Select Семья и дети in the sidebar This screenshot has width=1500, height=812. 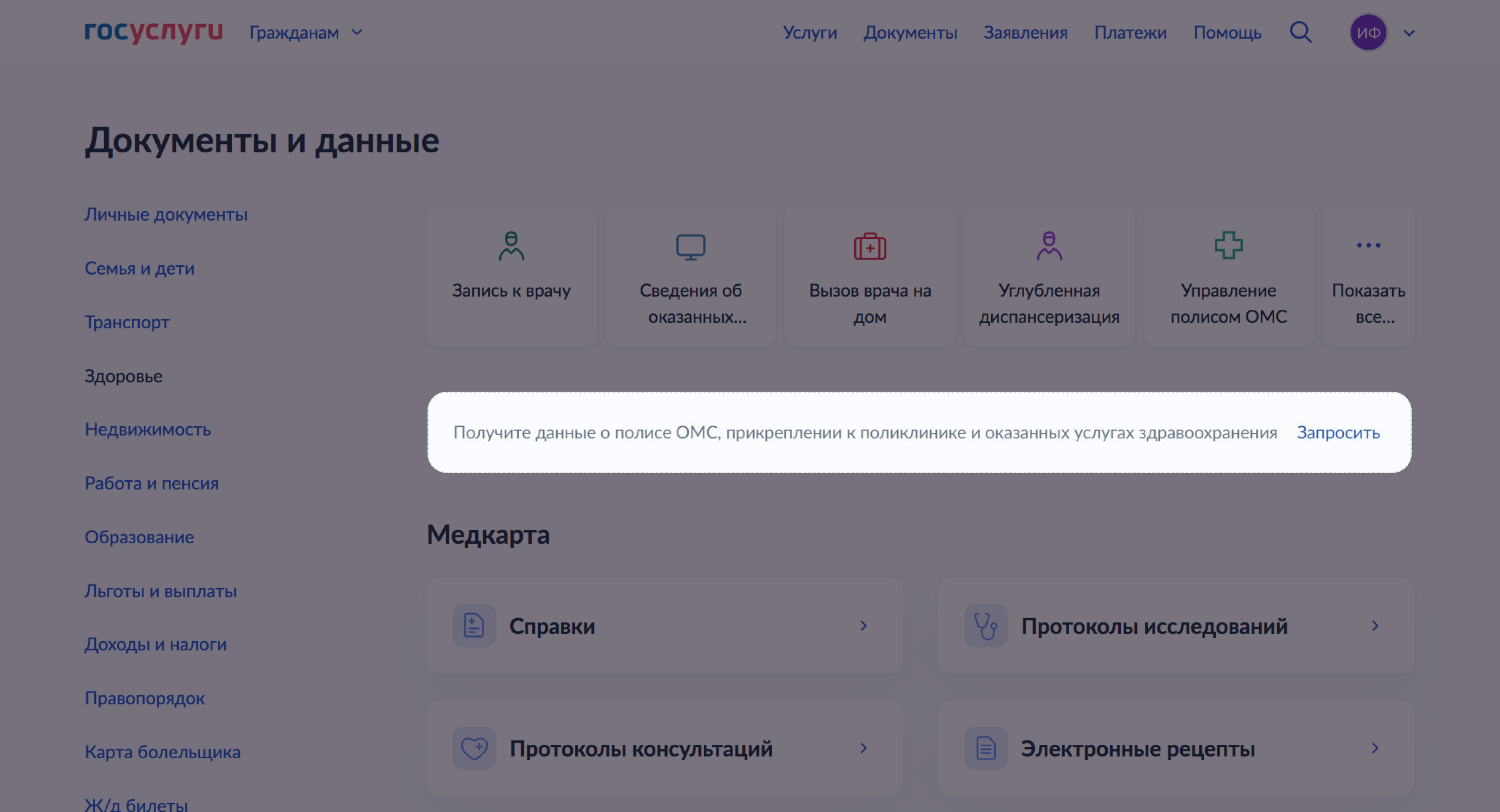[139, 268]
